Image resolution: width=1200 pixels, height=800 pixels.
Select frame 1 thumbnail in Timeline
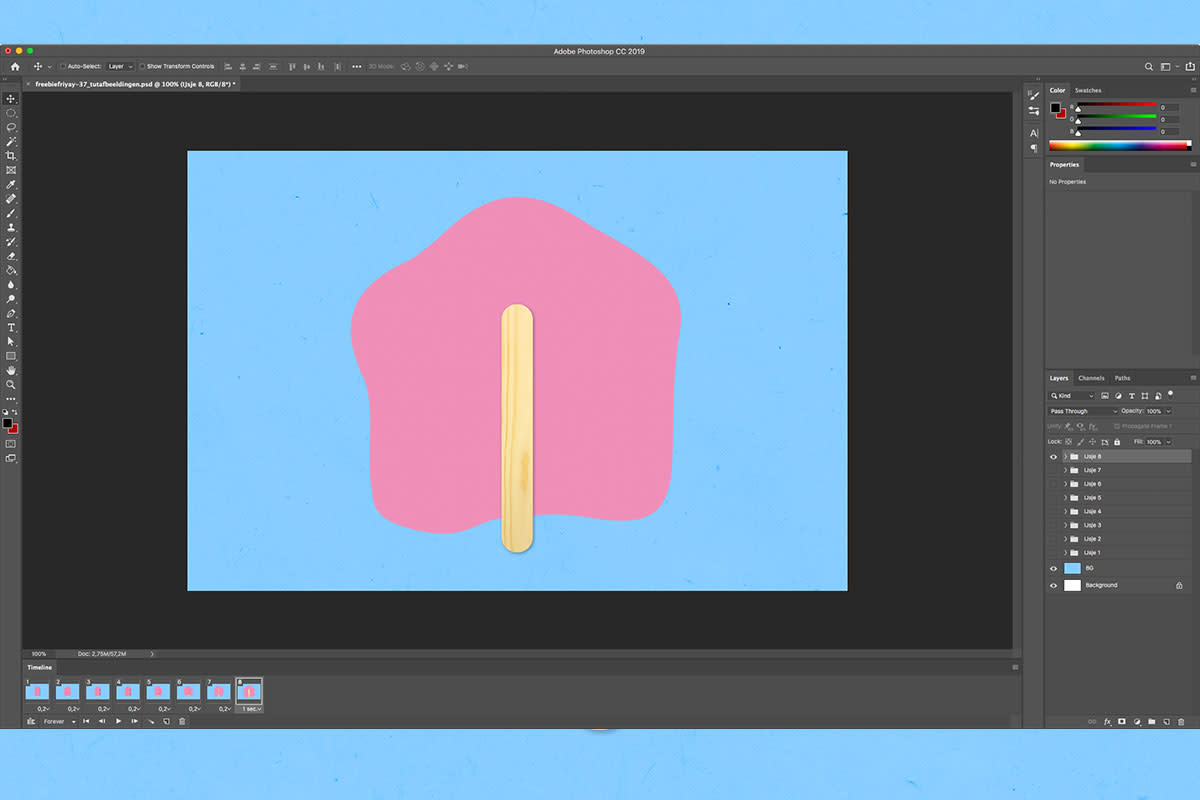tap(37, 691)
